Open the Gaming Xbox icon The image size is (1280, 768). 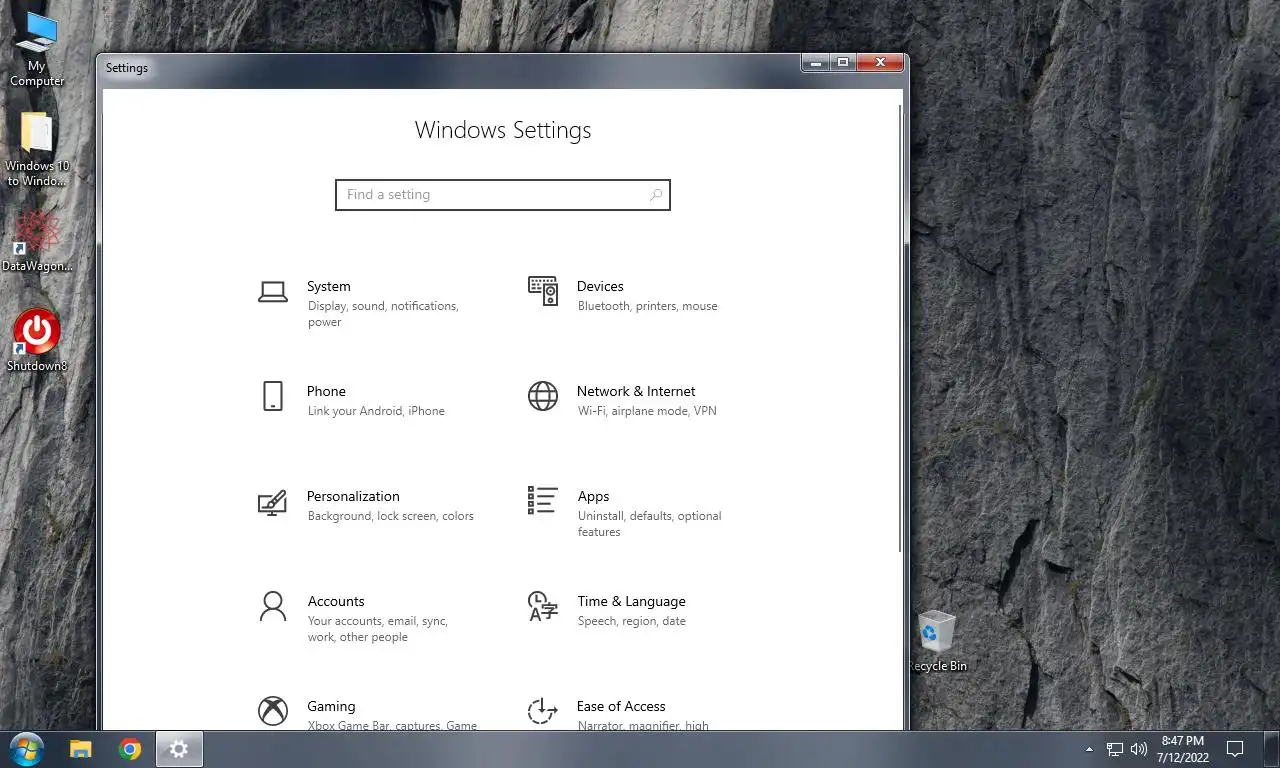pos(273,711)
